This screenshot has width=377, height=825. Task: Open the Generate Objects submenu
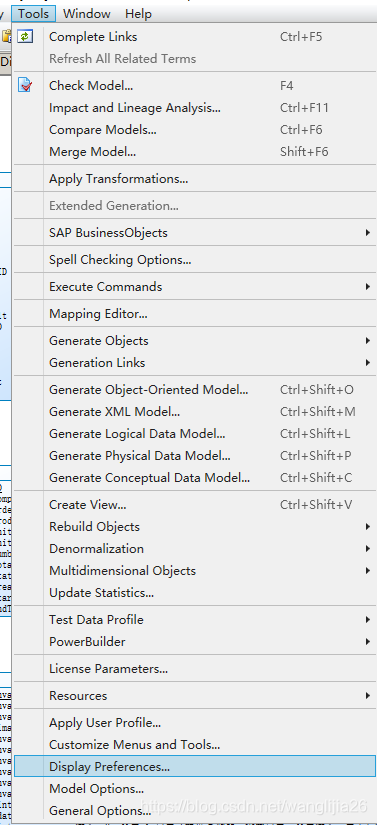(195, 341)
